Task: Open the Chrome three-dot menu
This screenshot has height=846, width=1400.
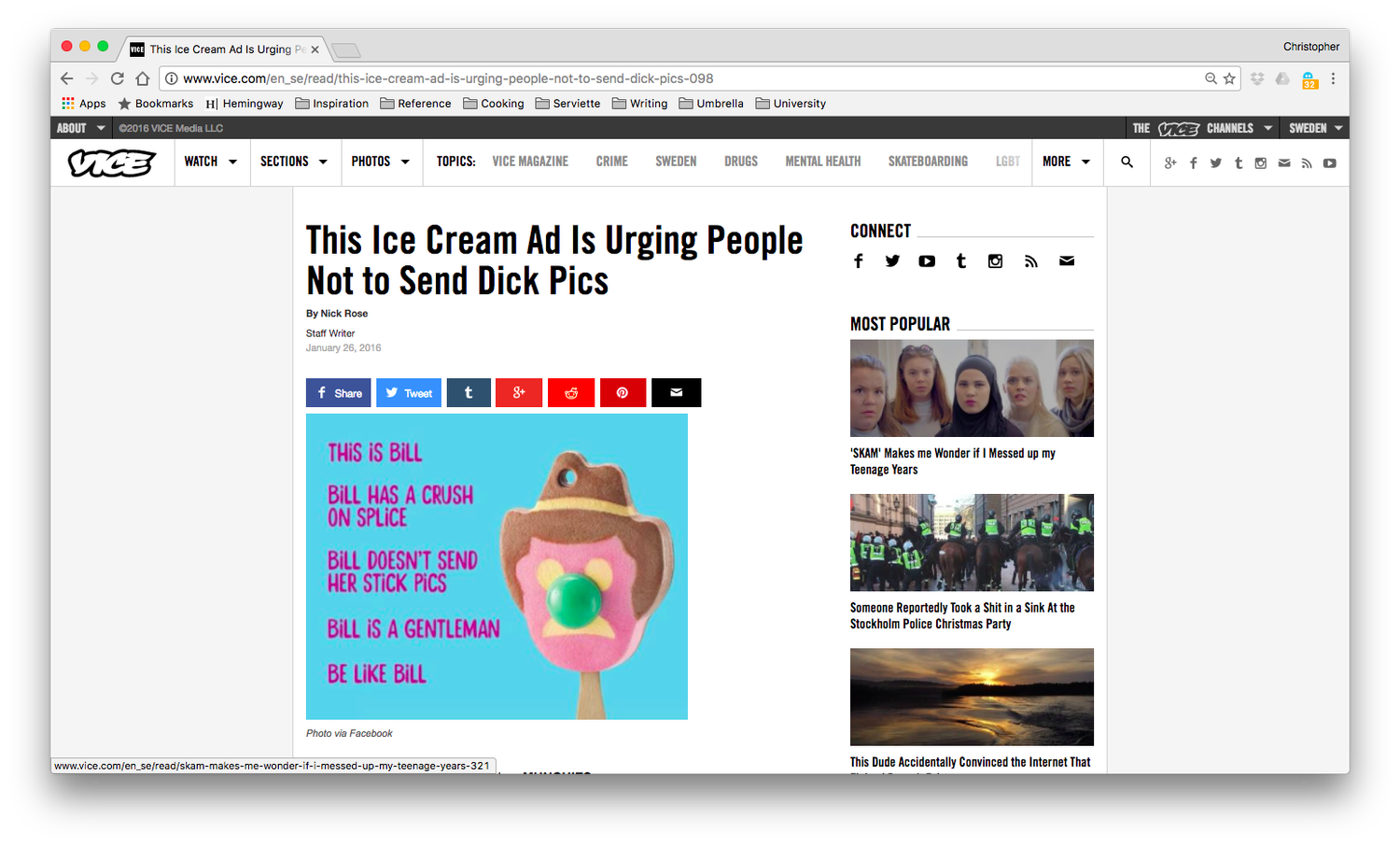Action: tap(1333, 78)
